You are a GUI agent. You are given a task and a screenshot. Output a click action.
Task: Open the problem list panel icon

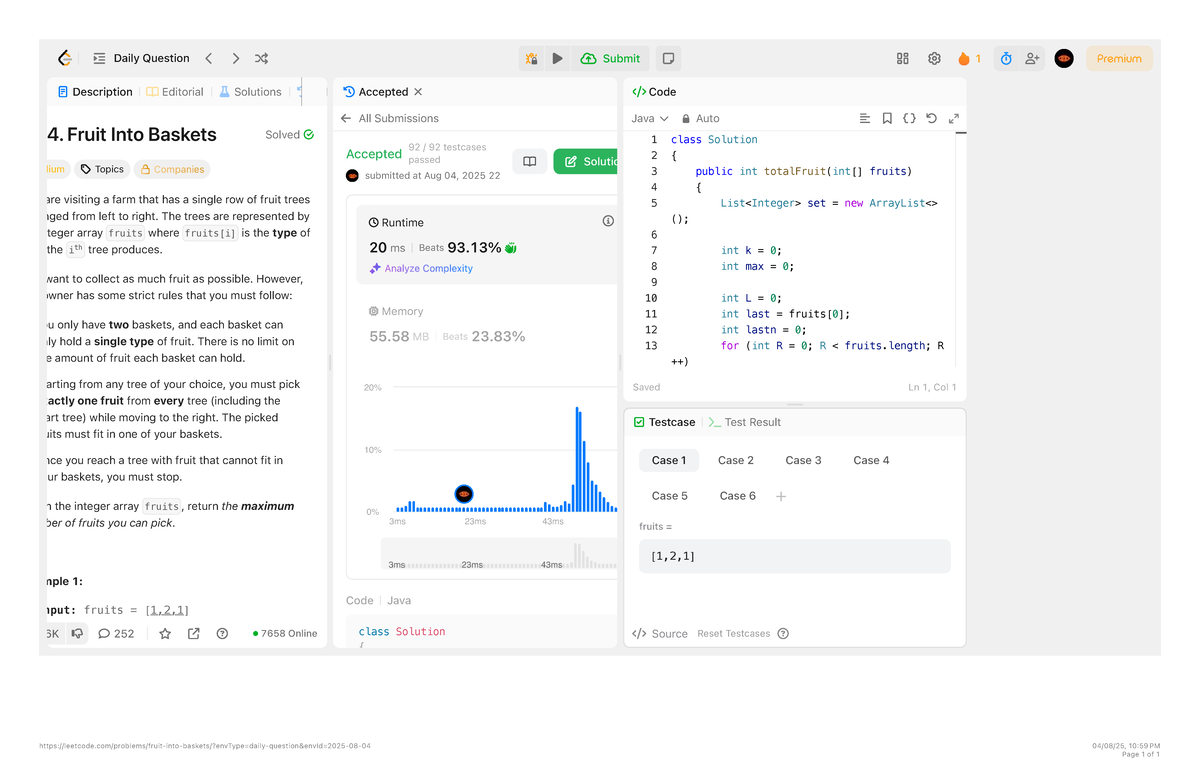tap(99, 58)
